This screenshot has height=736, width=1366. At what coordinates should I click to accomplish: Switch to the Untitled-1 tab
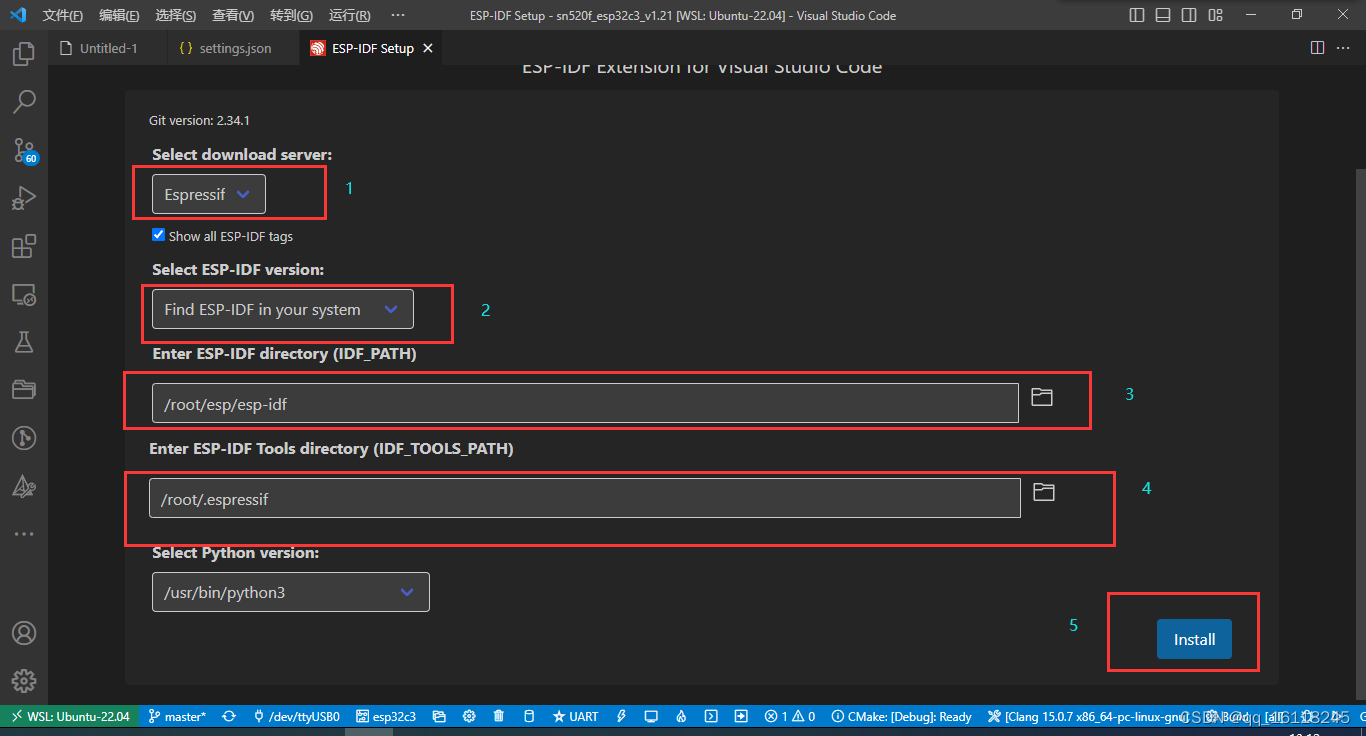(x=108, y=48)
